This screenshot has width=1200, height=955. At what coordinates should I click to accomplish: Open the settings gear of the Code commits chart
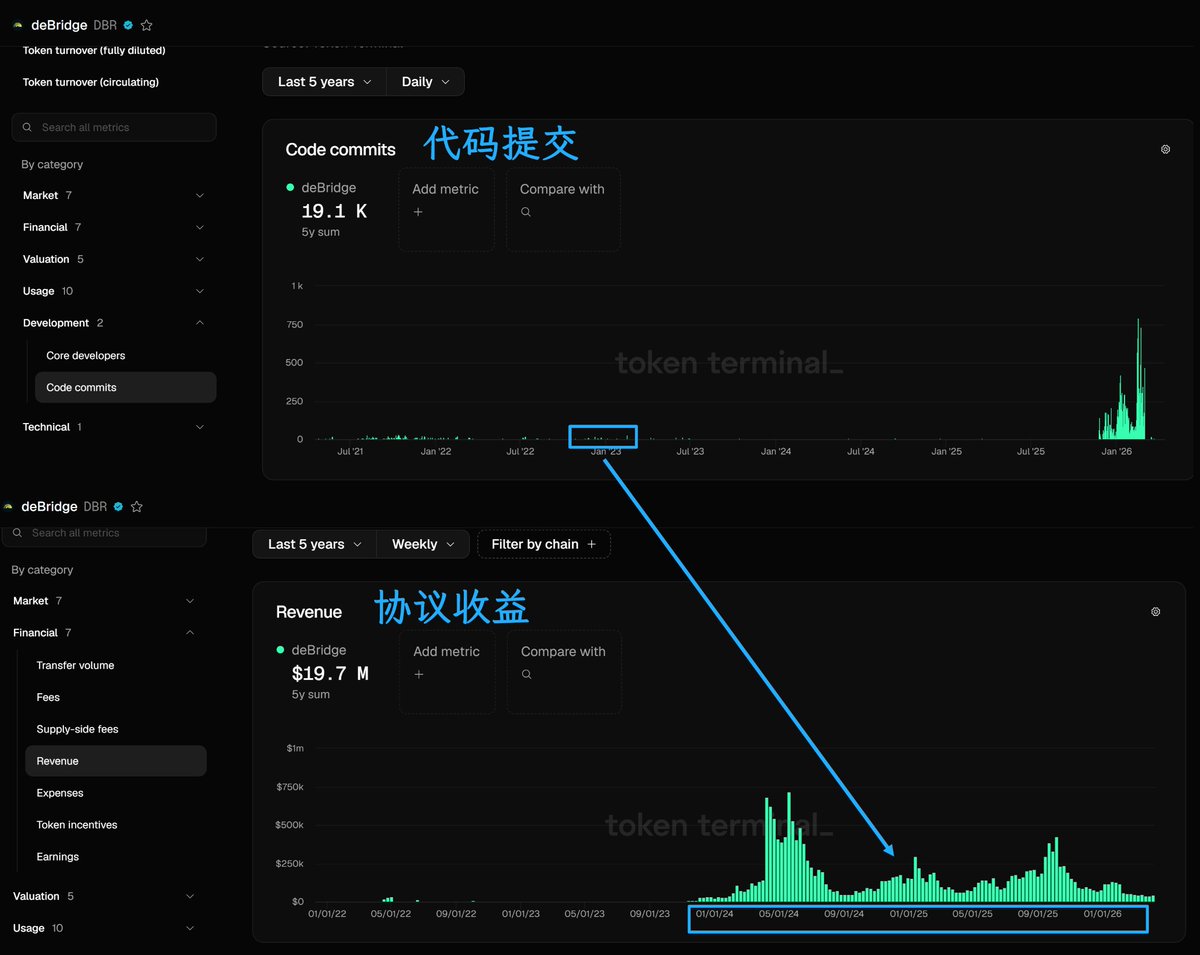[1165, 149]
